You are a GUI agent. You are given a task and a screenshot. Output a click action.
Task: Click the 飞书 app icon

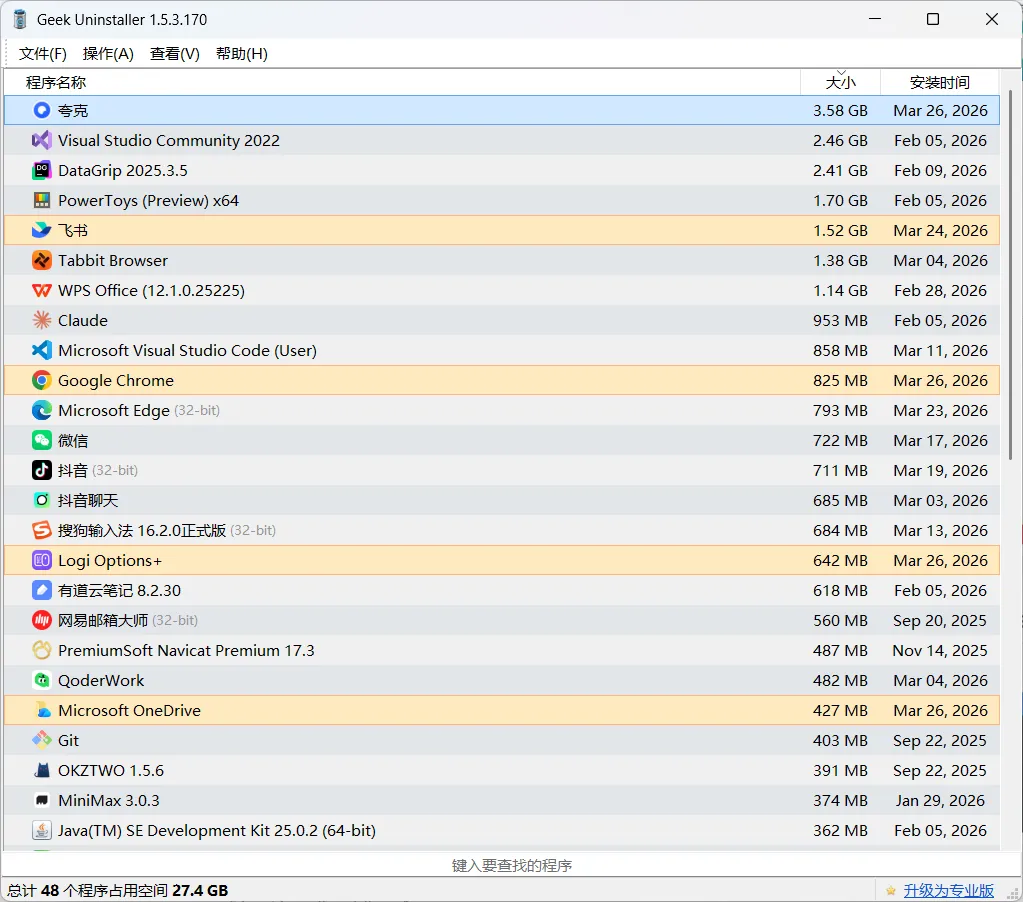point(42,230)
